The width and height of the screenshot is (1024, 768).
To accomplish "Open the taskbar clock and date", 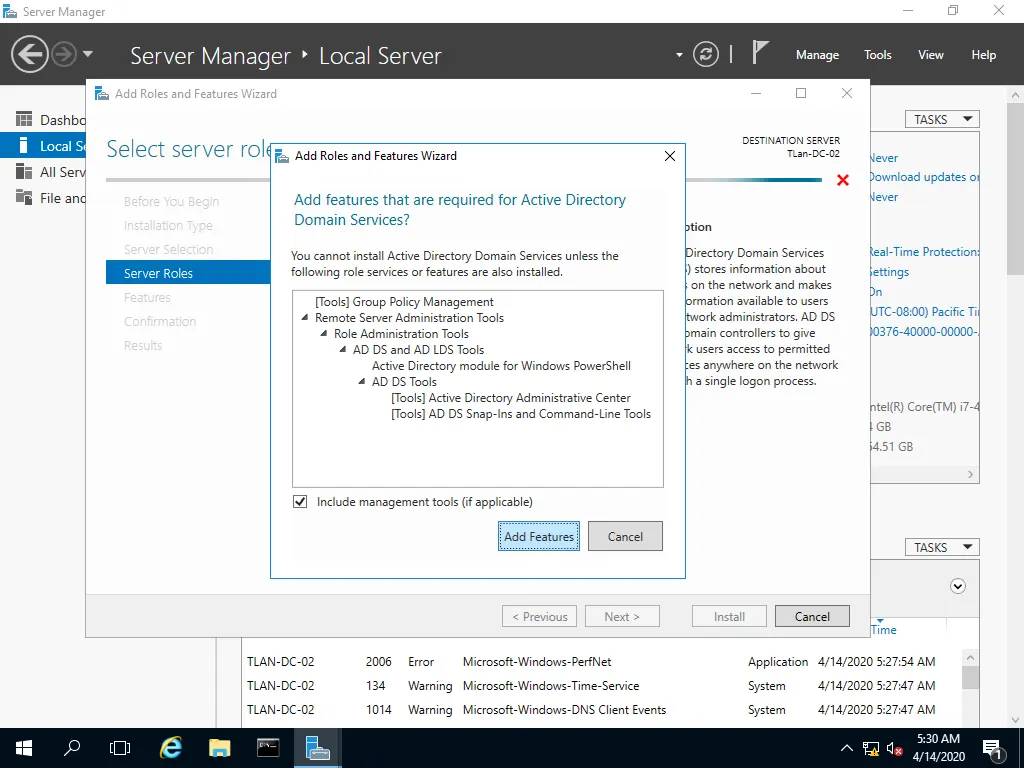I will point(938,748).
